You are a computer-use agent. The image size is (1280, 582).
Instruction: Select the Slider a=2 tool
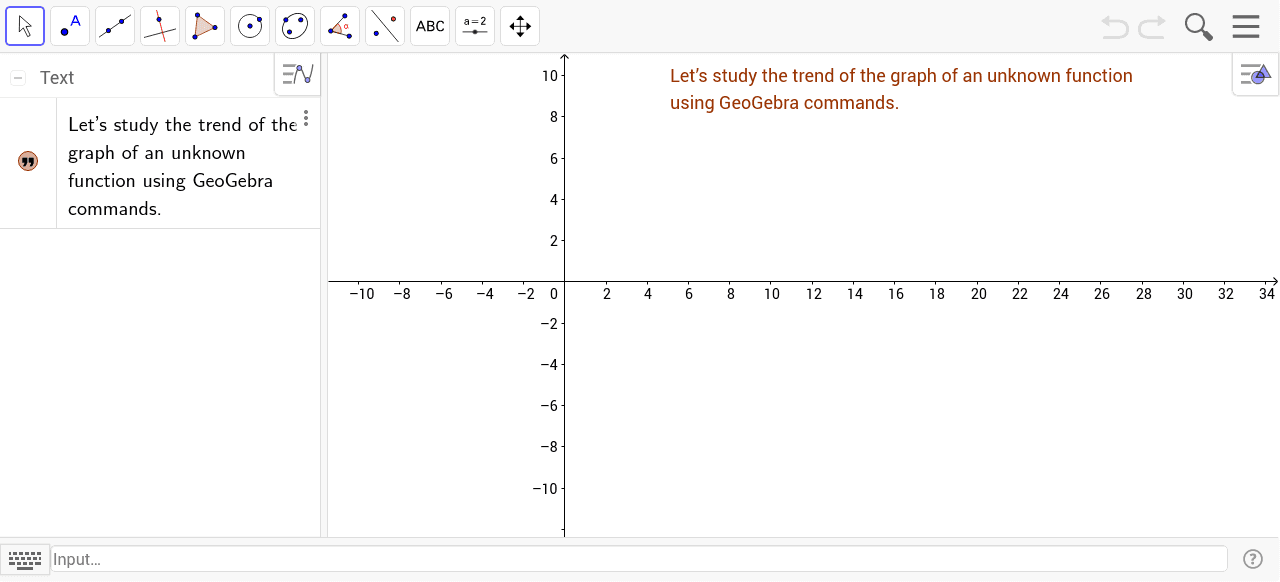point(475,26)
